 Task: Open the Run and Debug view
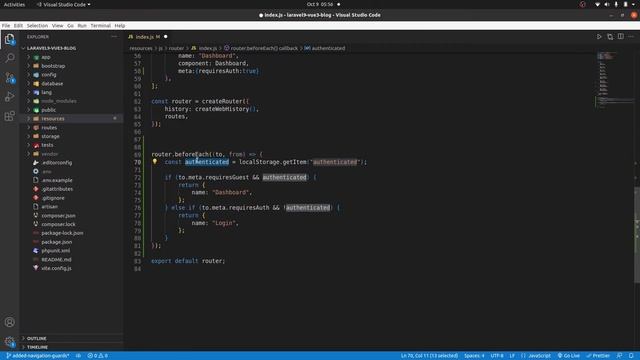[9, 97]
